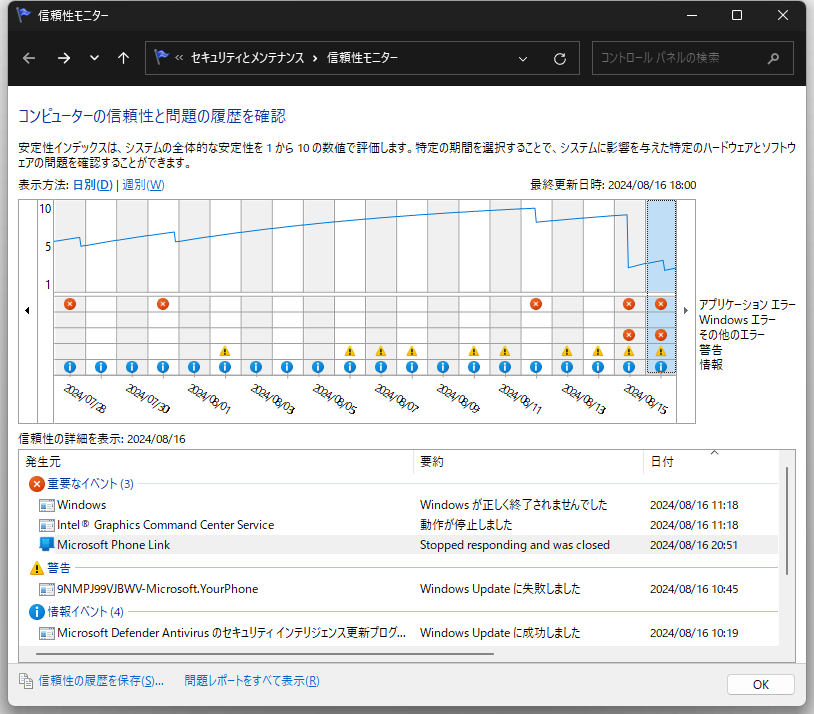Image resolution: width=814 pixels, height=714 pixels.
Task: Expand the breadcrumb overflow chevron «
Action: 179,58
